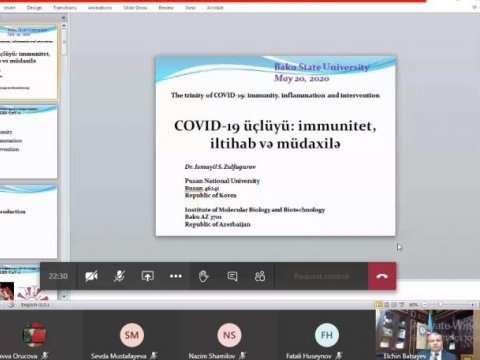This screenshot has height=360, width=480.
Task: Open the Design ribbon tab
Action: pyautogui.click(x=34, y=7)
